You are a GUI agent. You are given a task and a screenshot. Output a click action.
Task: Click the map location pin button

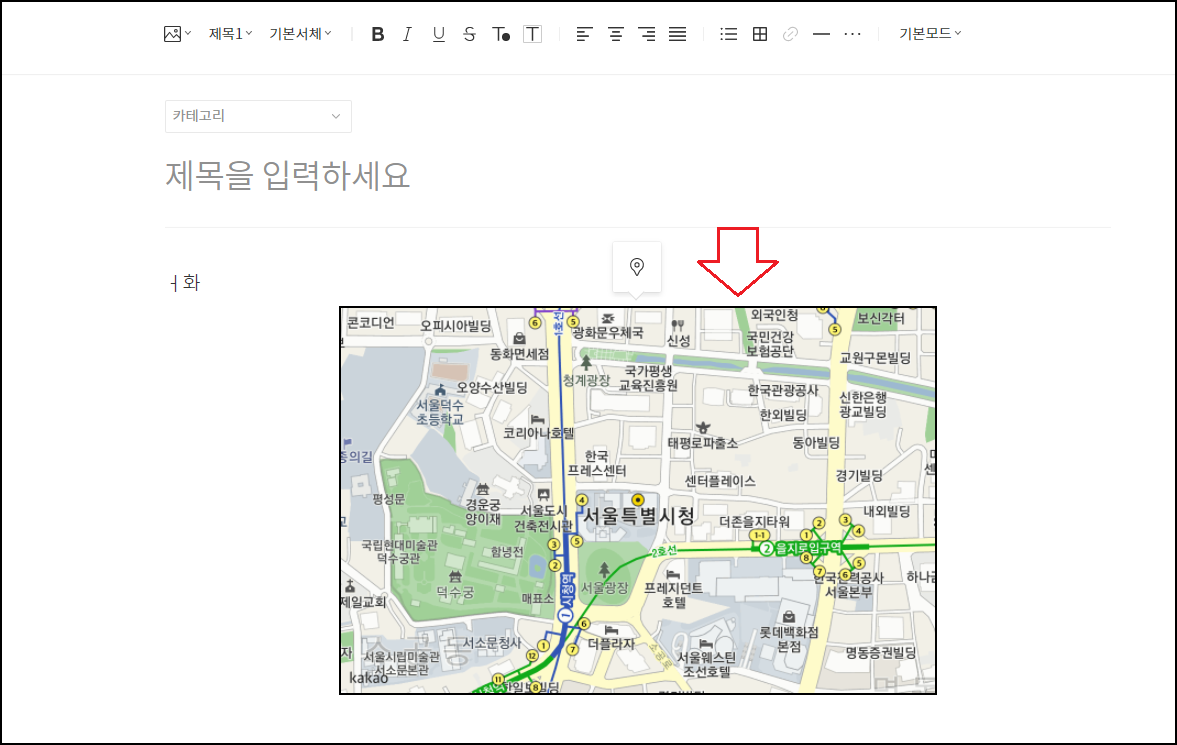point(637,267)
